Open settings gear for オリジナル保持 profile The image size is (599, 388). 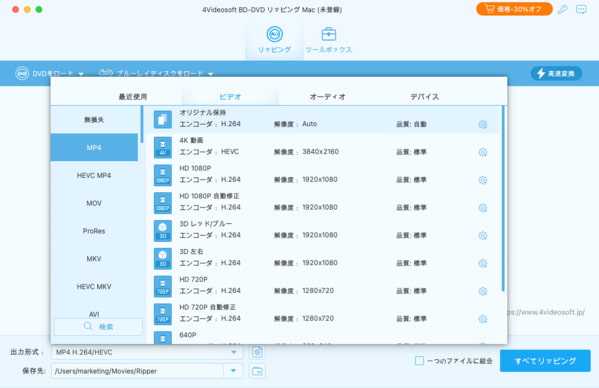(483, 124)
